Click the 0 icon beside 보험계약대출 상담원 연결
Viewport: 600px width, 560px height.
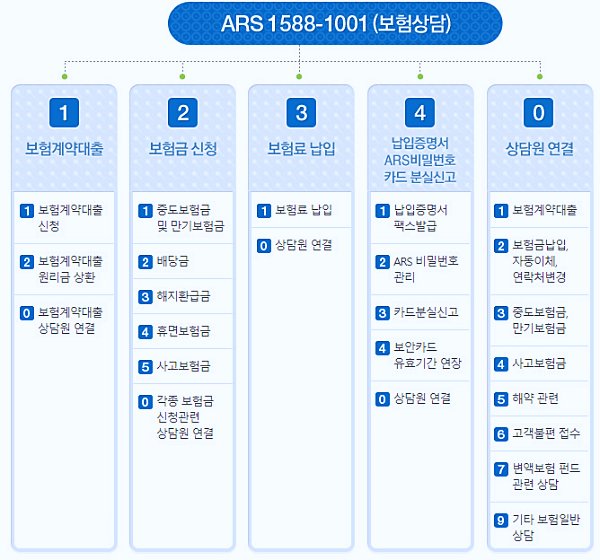[x=27, y=313]
